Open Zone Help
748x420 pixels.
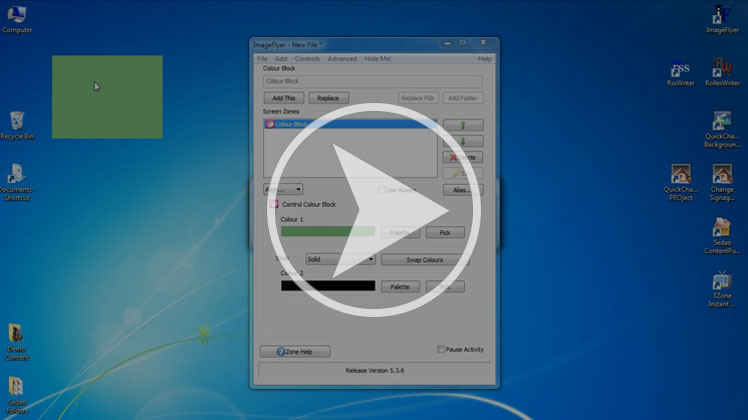295,352
